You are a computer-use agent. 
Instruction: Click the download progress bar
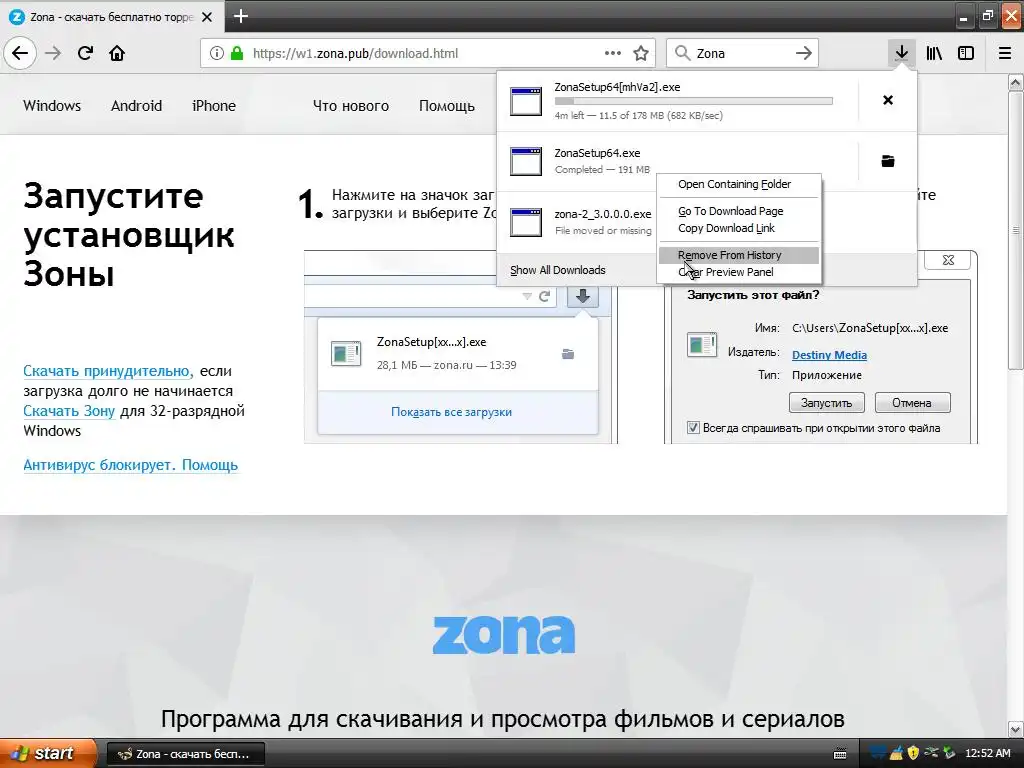click(x=694, y=101)
